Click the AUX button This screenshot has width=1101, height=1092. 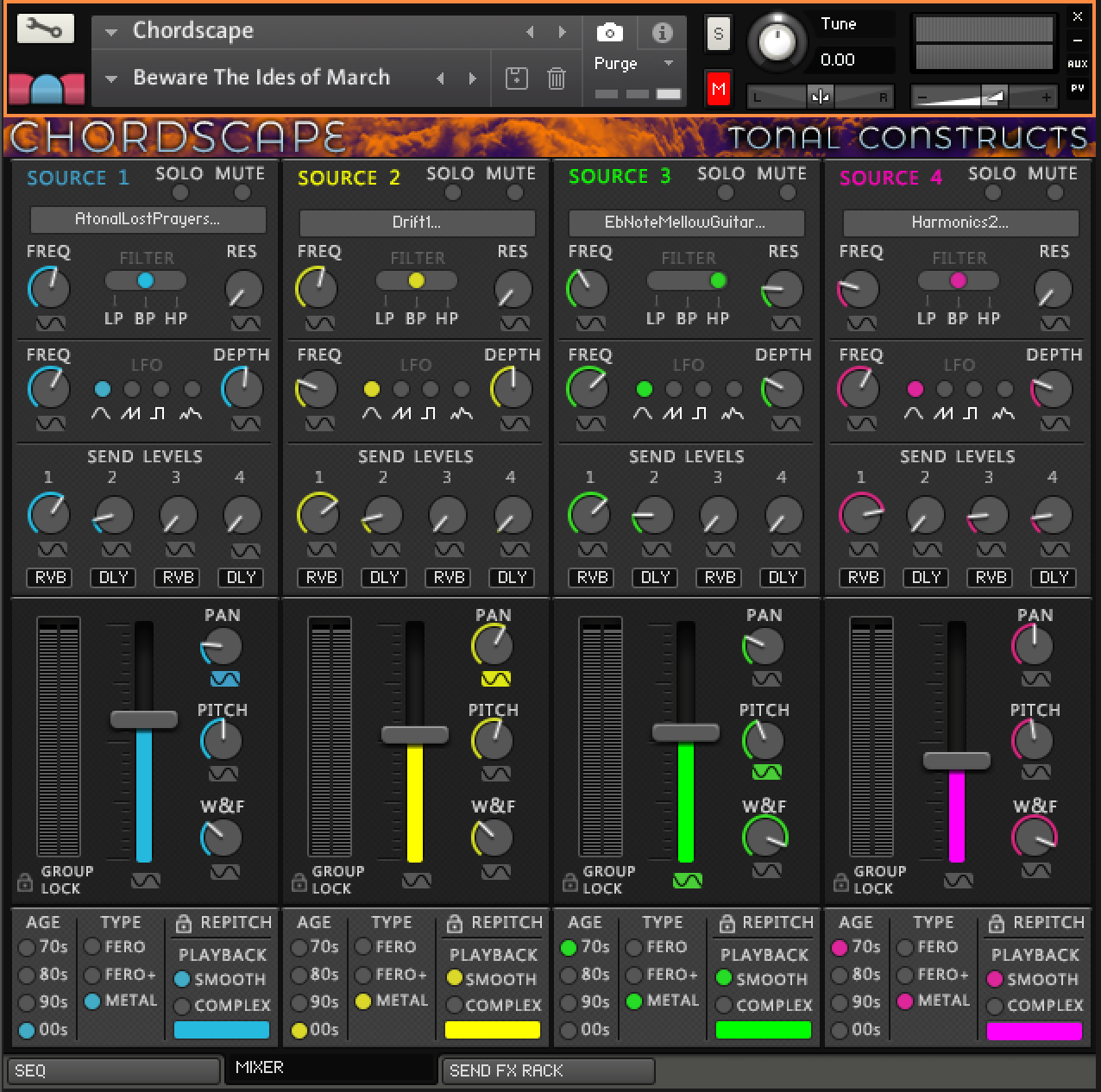(x=1077, y=64)
